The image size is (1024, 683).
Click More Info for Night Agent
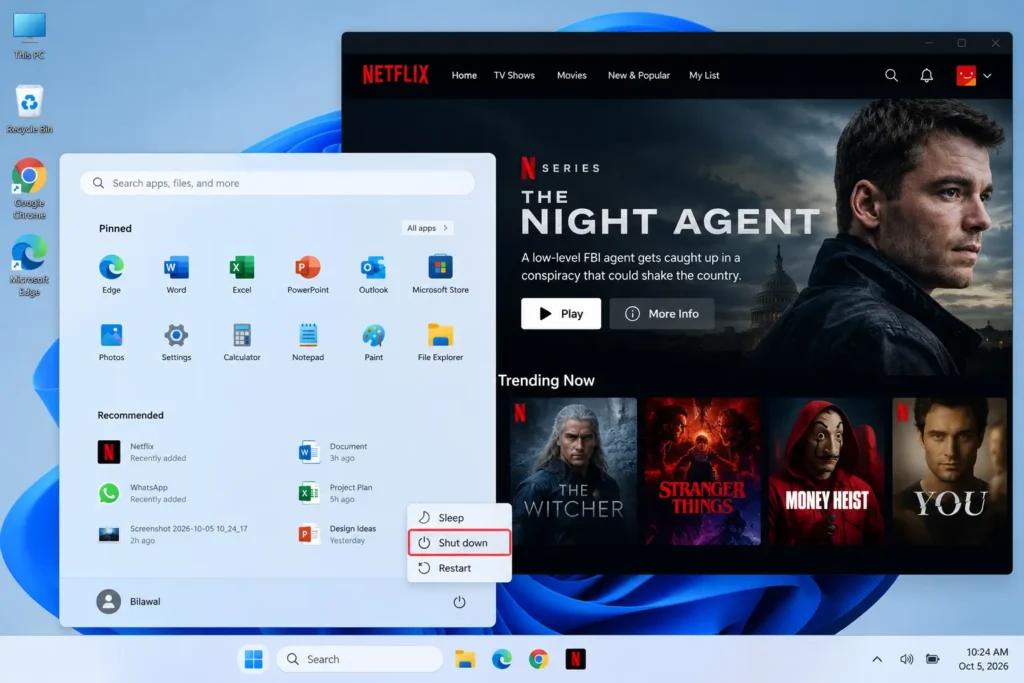(662, 313)
